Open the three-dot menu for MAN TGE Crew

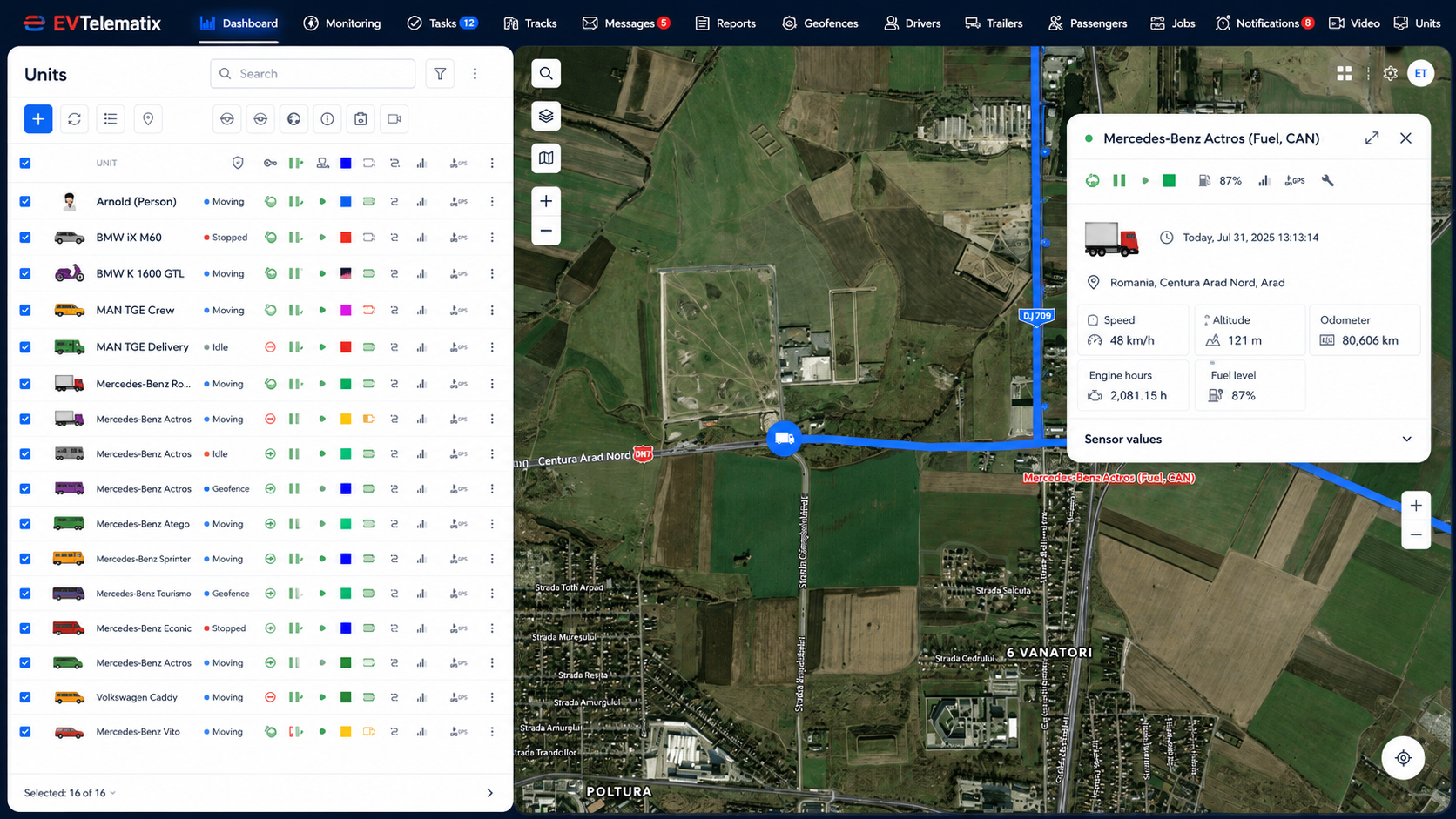click(x=492, y=310)
